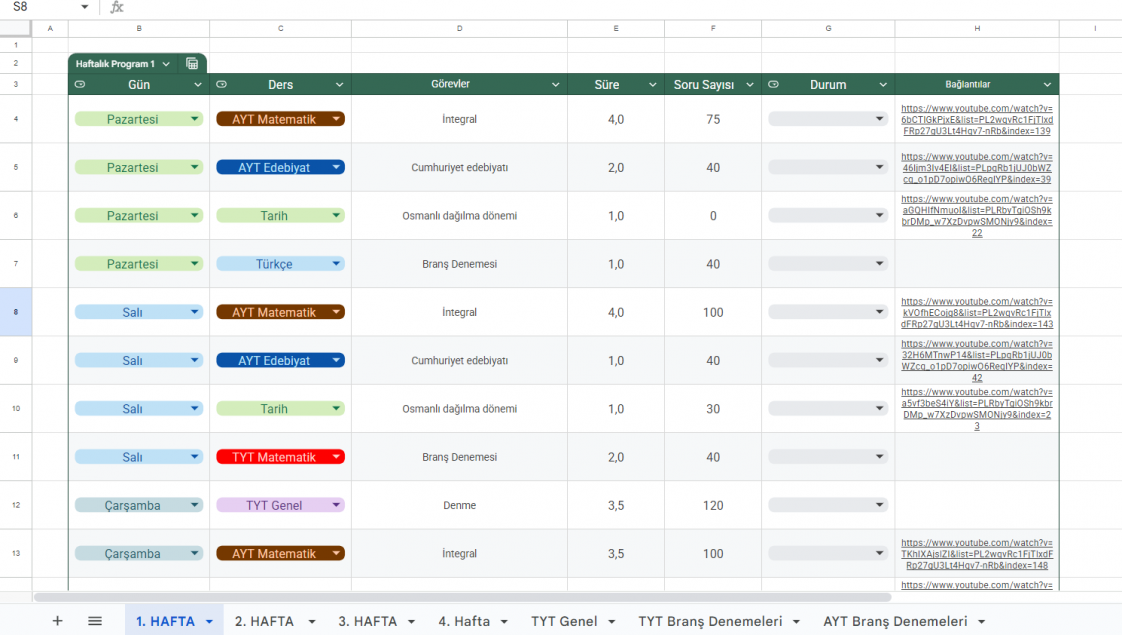Click the table view icon beside Haftalık Program 1
1122x635 pixels.
point(192,64)
